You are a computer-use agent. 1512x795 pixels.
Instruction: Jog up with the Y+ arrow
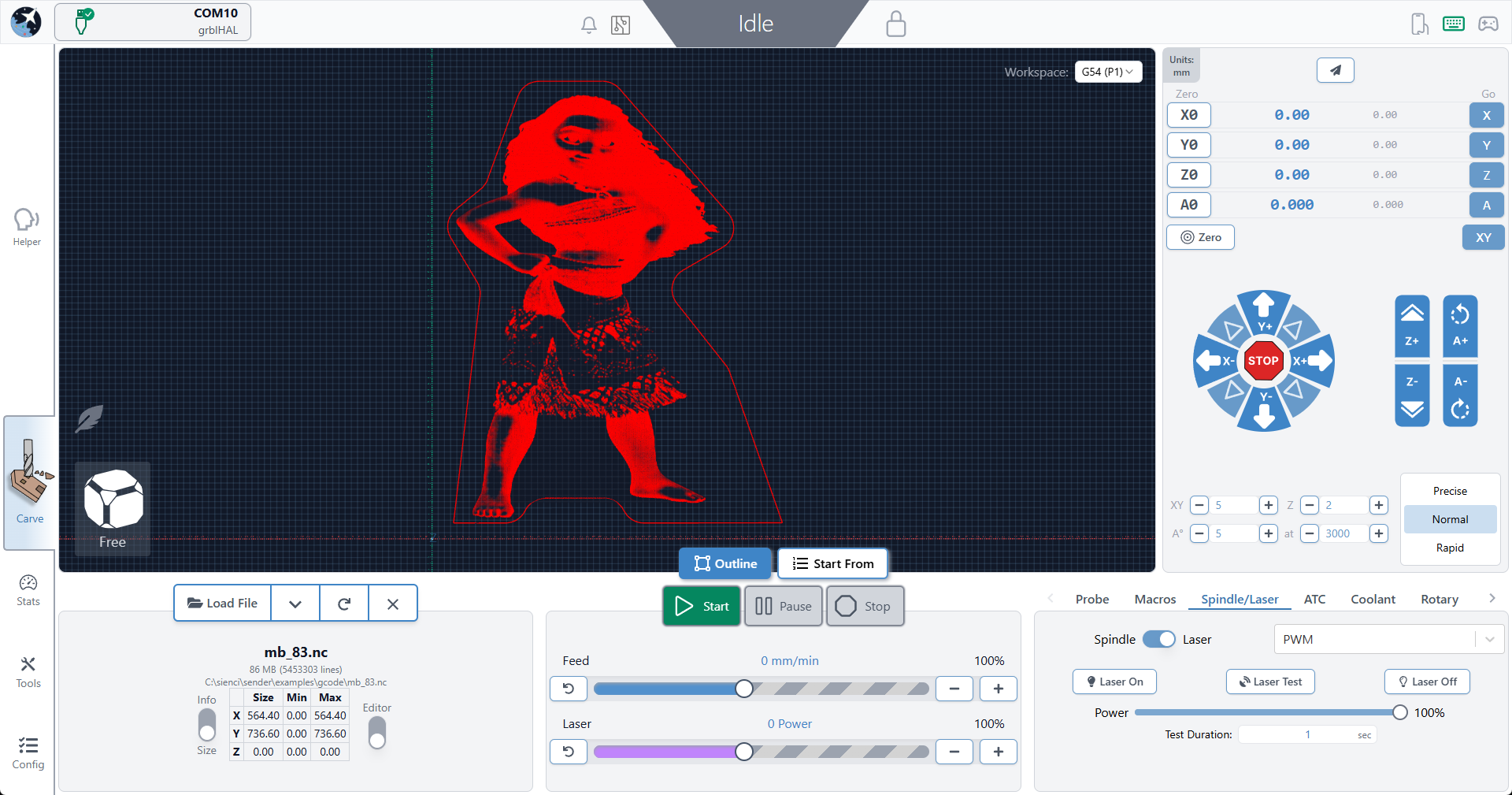[1264, 308]
